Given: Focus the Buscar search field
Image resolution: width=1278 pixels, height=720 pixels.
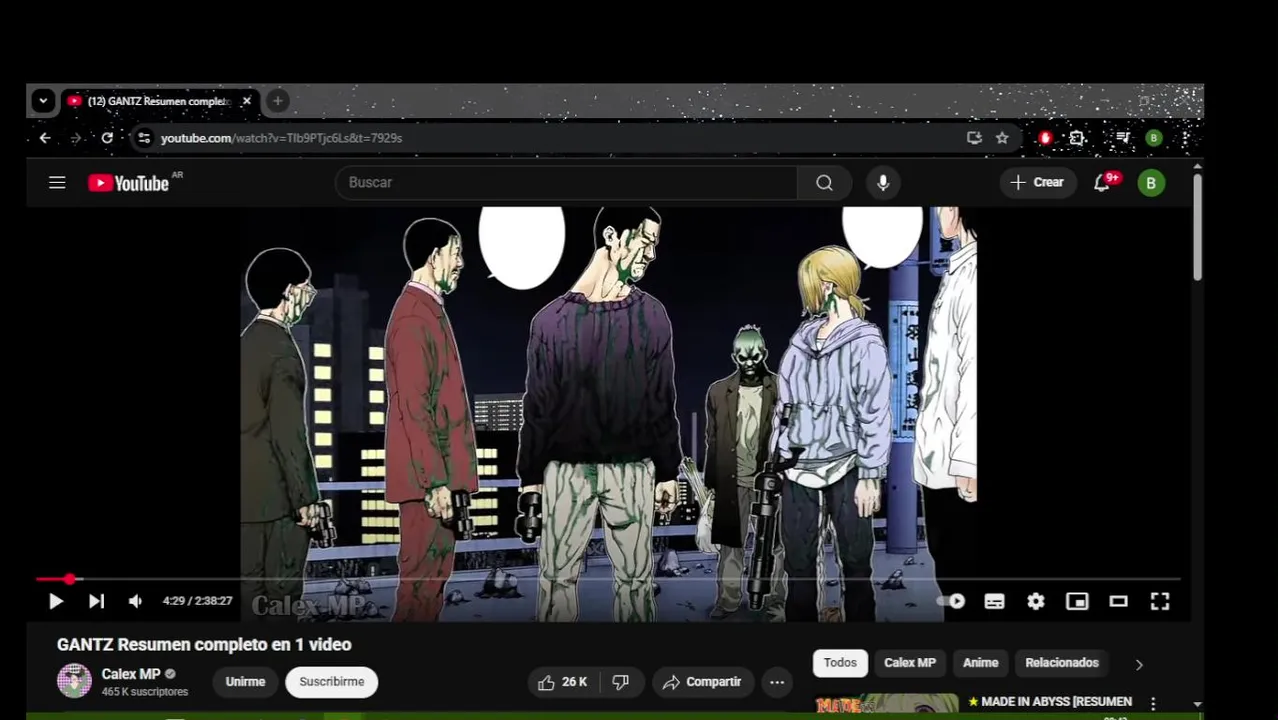Looking at the screenshot, I should point(567,183).
